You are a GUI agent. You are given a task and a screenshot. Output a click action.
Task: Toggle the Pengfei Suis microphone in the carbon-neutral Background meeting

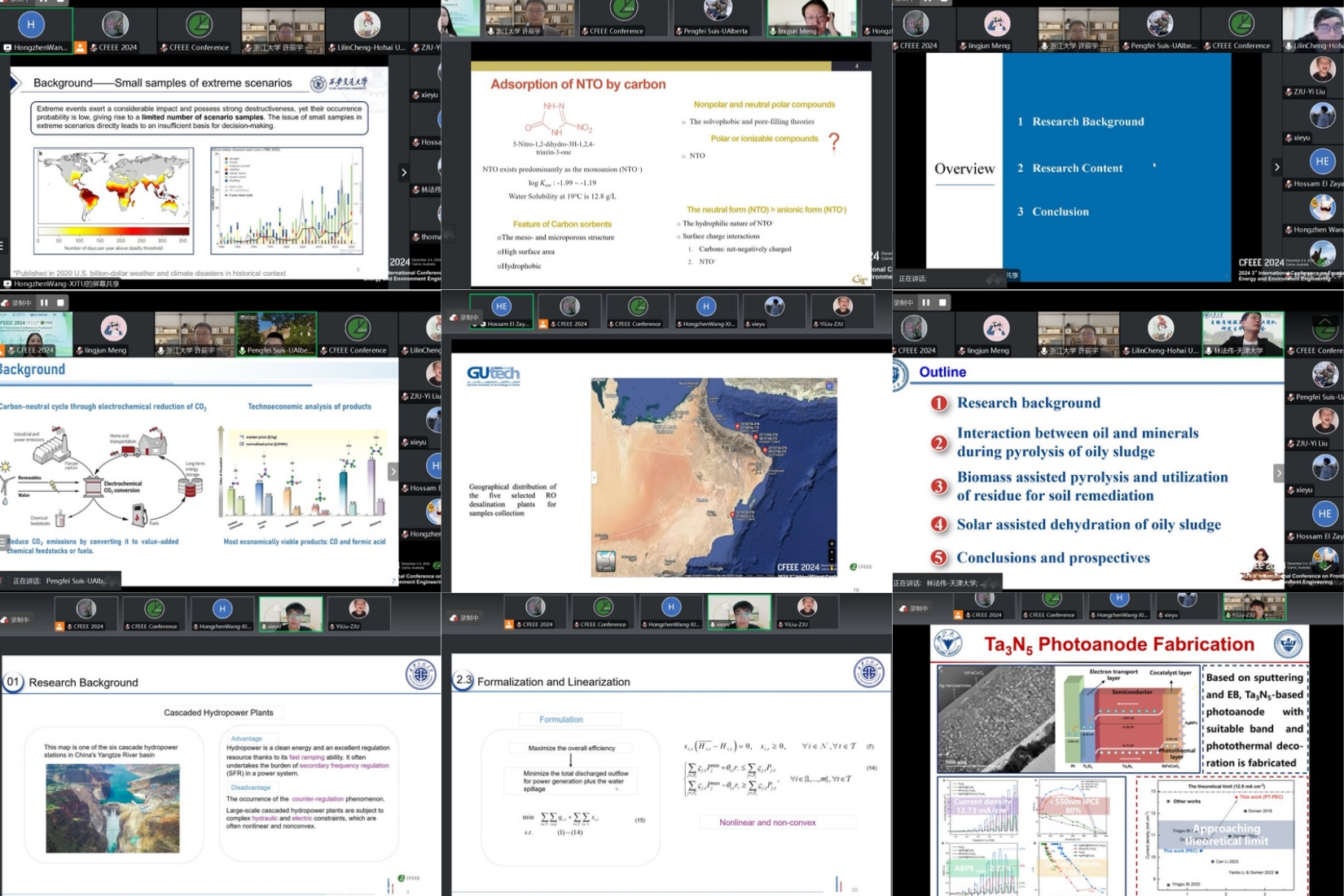[242, 351]
